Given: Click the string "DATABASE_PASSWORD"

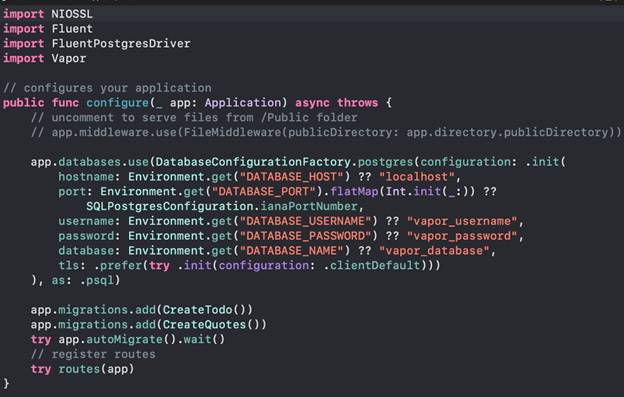Looking at the screenshot, I should tap(305, 235).
